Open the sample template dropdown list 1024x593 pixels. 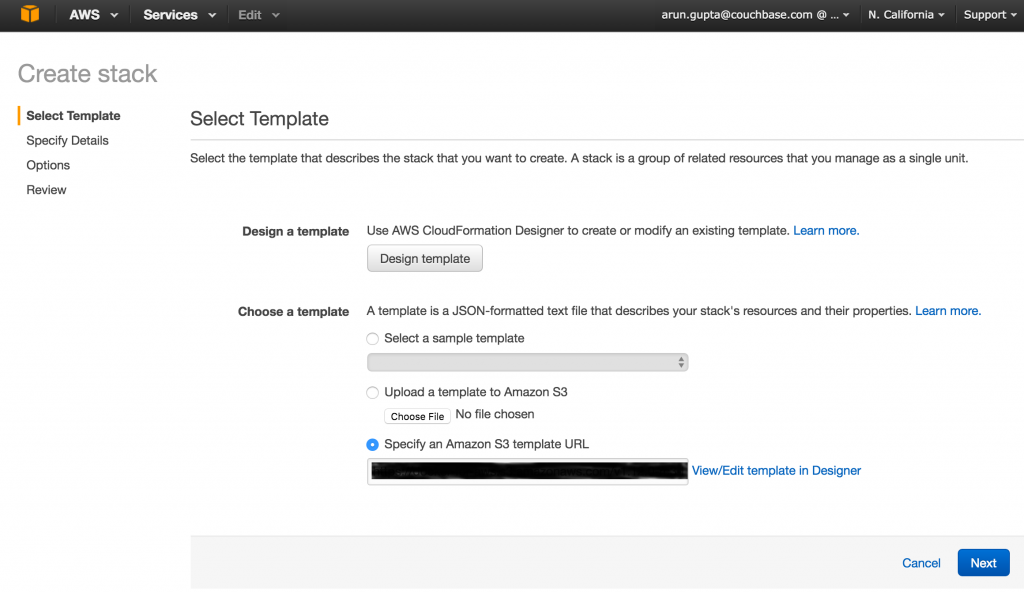528,362
